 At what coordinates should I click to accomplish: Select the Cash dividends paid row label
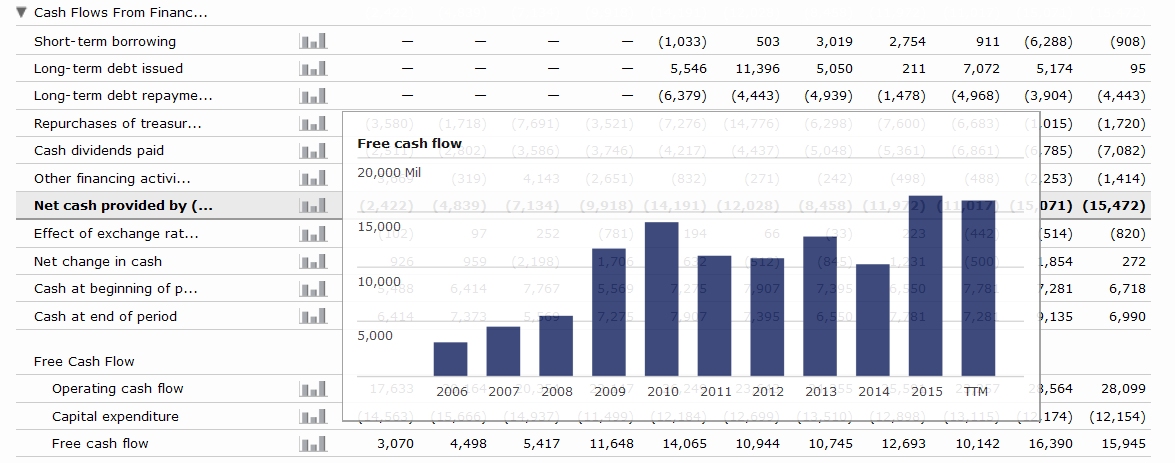(x=99, y=151)
